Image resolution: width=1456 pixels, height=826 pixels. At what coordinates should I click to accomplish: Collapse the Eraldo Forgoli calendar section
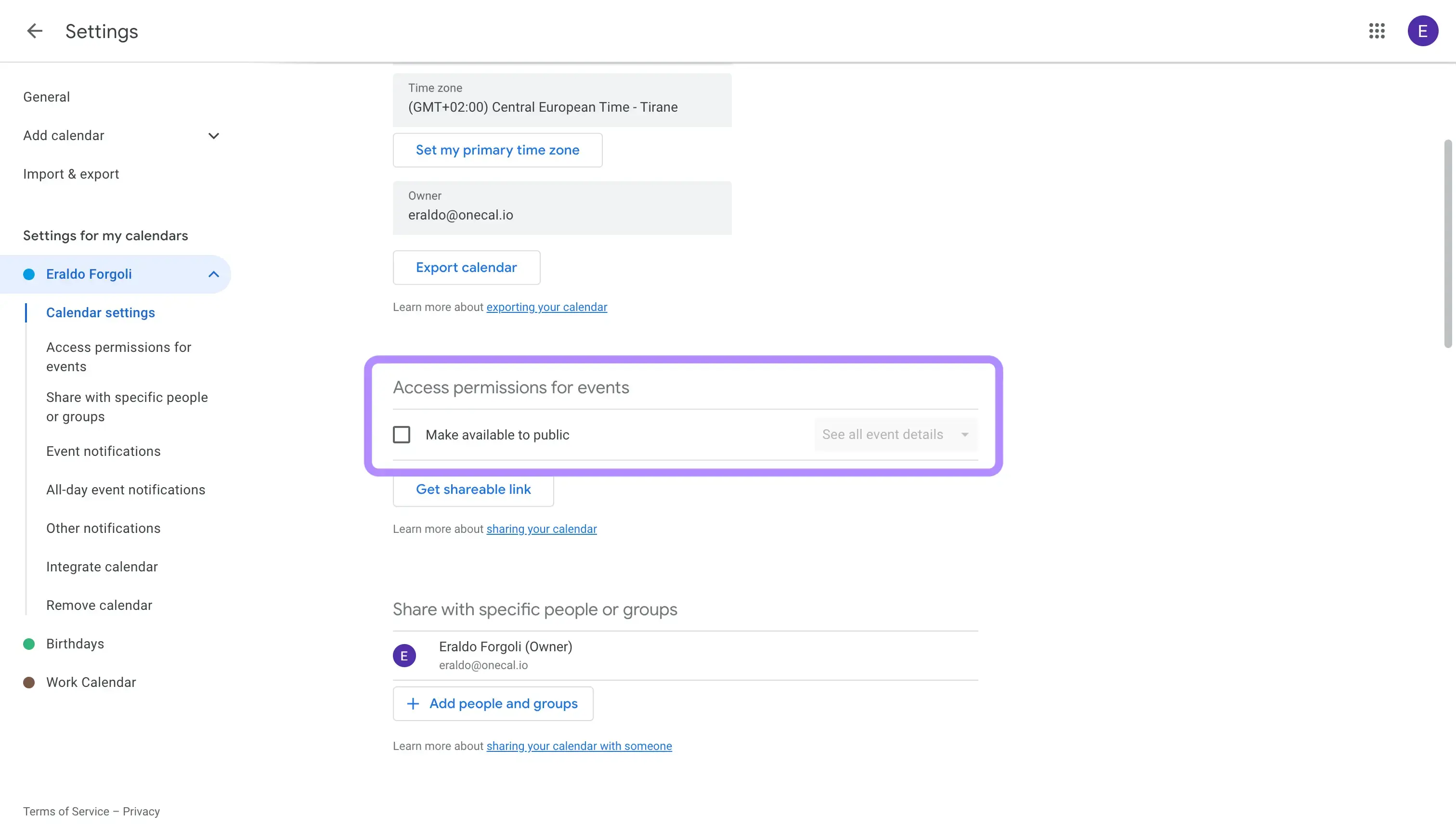[x=213, y=274]
